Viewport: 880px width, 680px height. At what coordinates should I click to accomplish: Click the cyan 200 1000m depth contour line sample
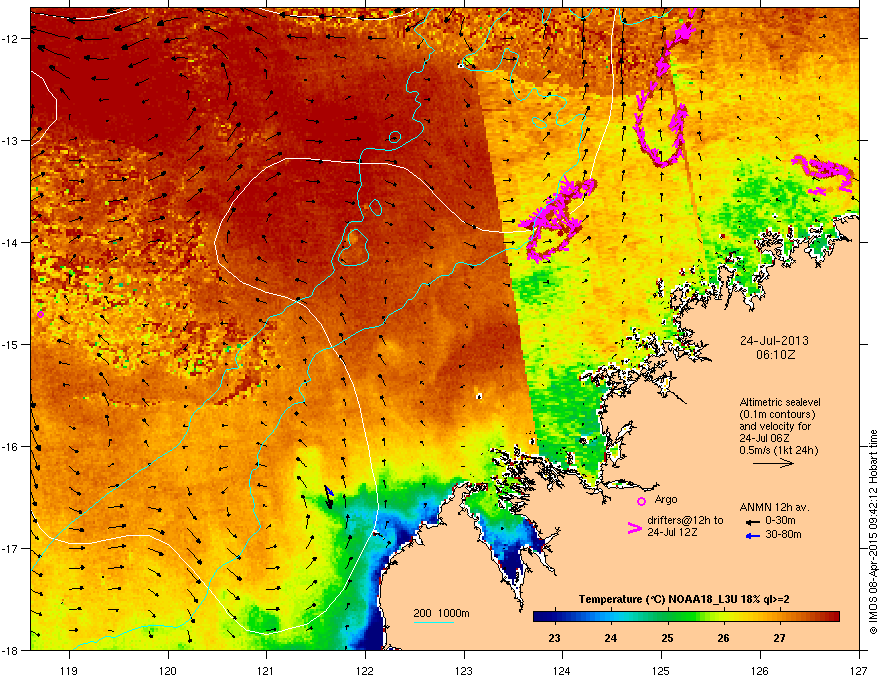[434, 622]
